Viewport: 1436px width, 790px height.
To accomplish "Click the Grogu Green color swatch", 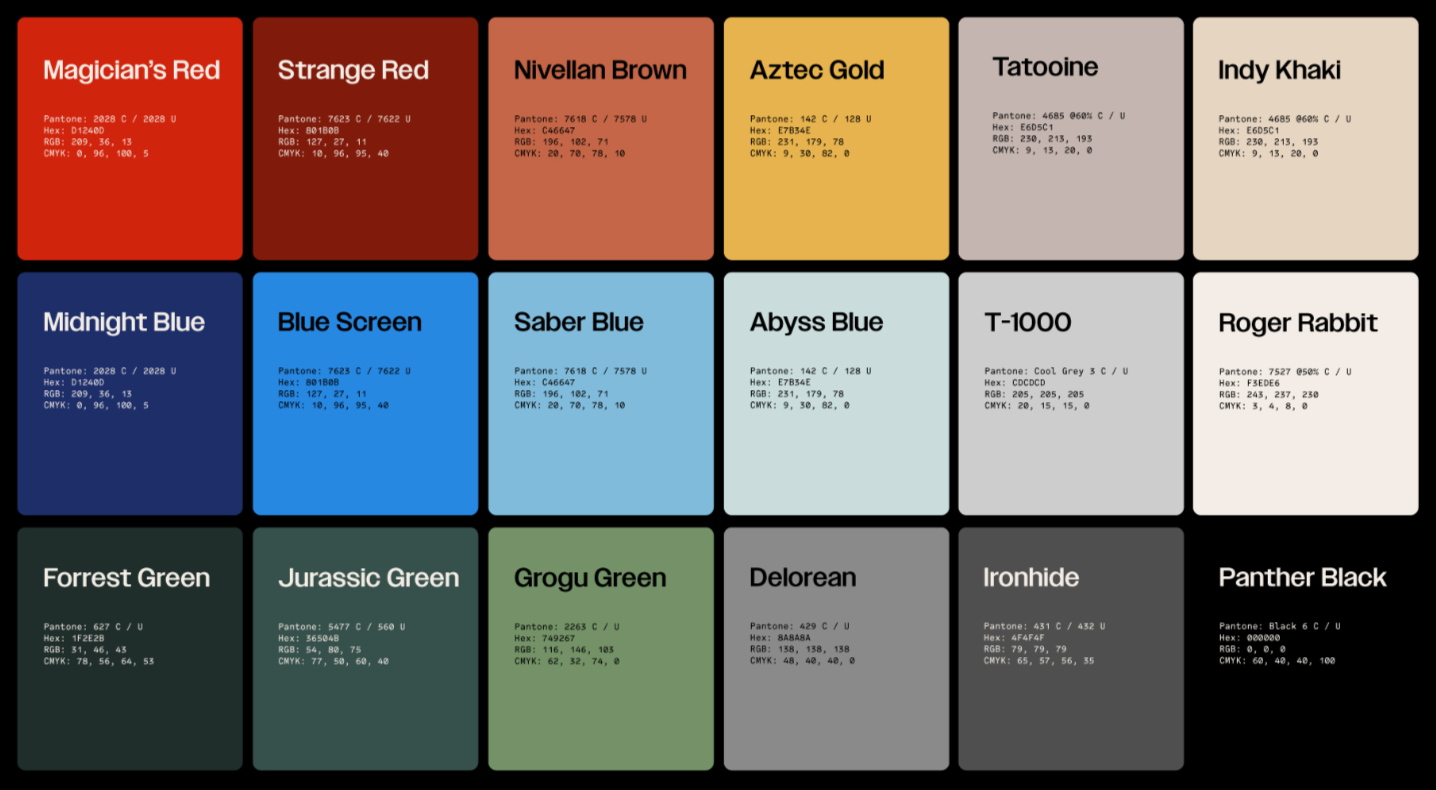I will click(x=601, y=649).
